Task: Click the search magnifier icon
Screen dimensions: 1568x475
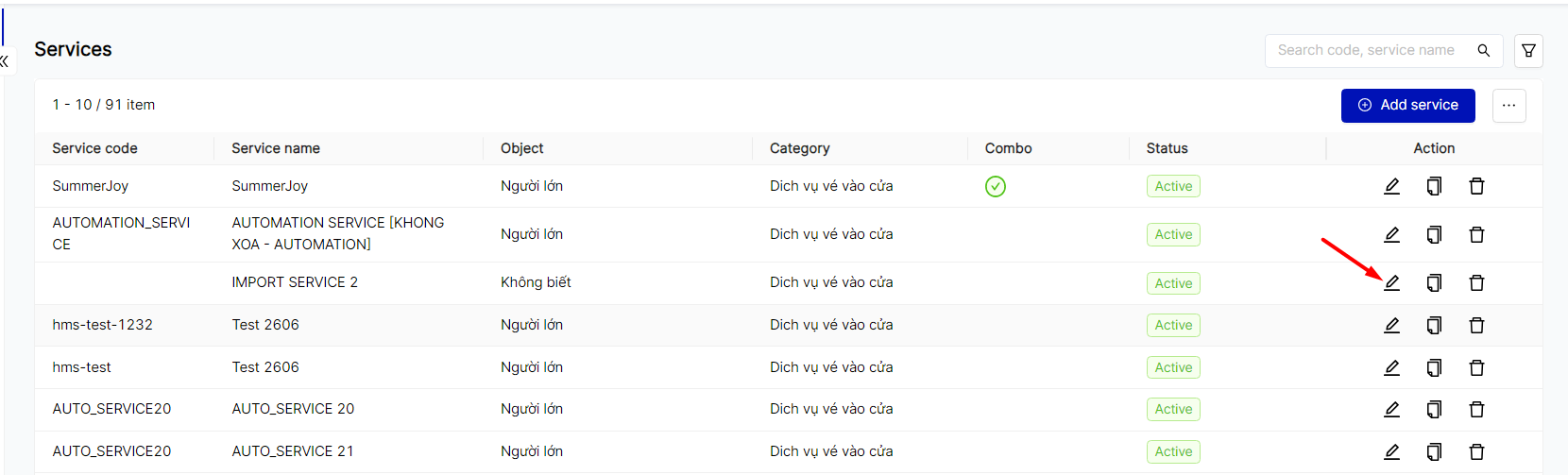Action: click(x=1484, y=51)
